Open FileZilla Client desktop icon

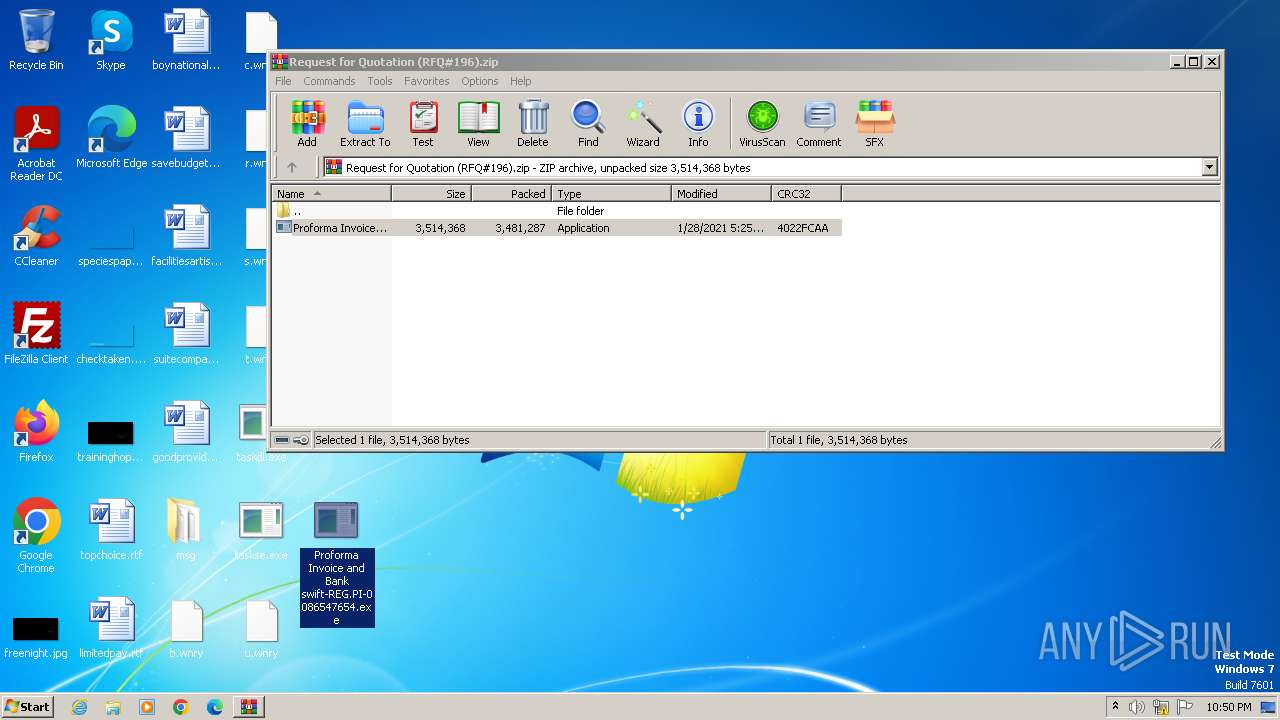tap(36, 334)
